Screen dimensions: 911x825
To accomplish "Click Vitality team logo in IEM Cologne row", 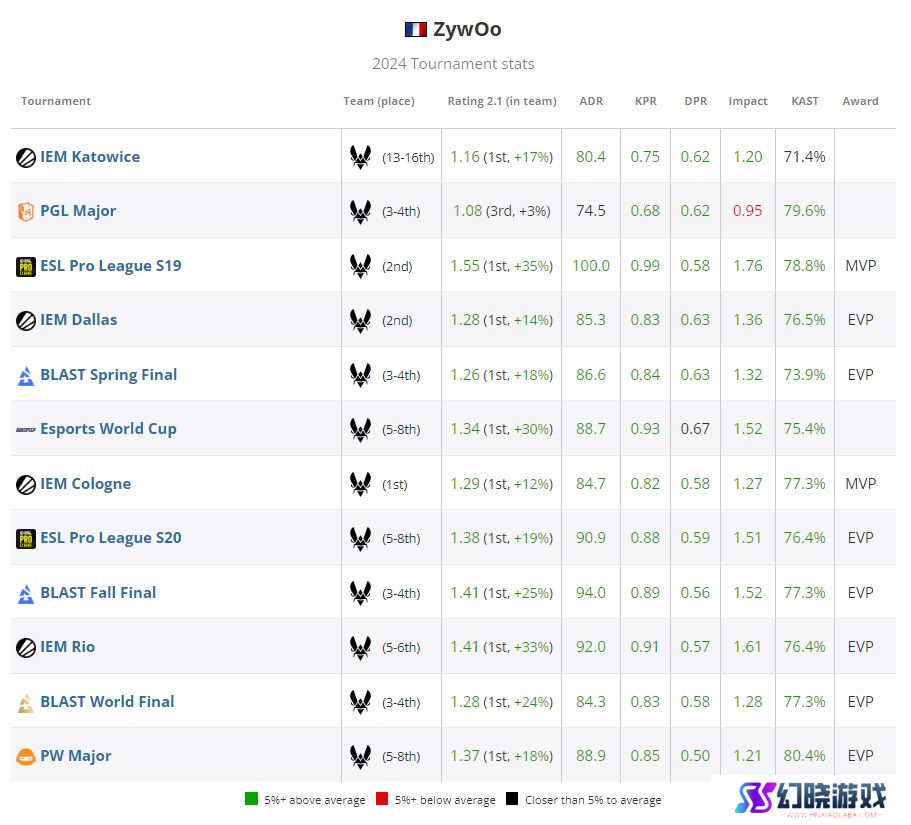I will pos(360,484).
